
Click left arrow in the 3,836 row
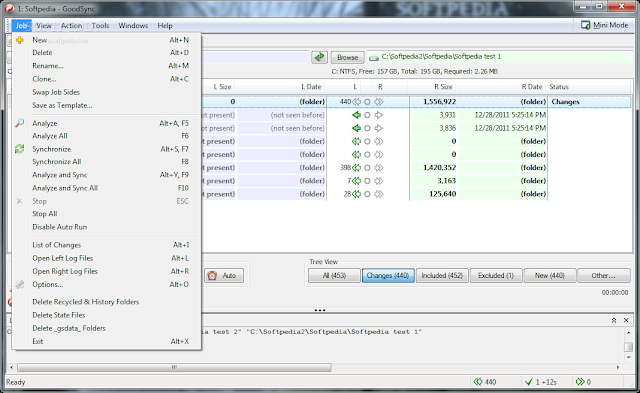point(356,128)
